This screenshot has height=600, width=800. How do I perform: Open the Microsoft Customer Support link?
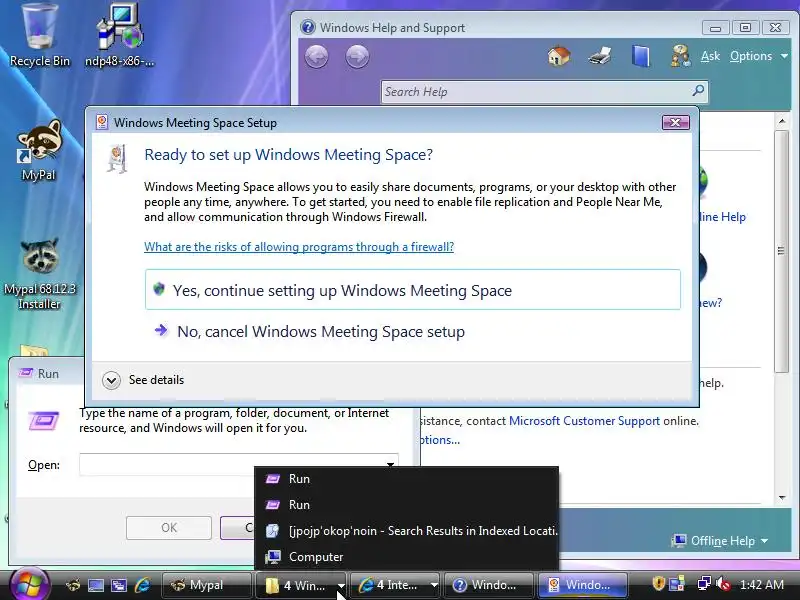click(x=584, y=421)
